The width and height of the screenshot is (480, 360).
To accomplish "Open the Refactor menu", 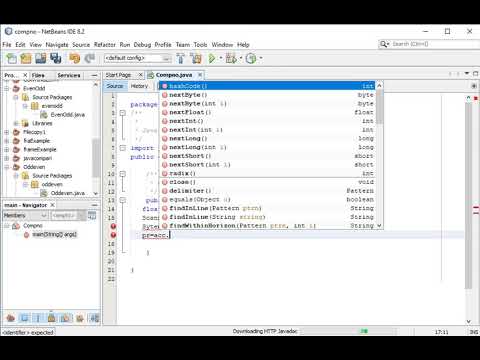I will pos(105,45).
